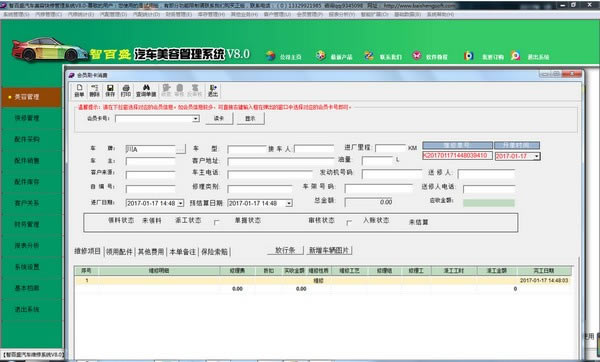
Task: Click the 最新产品 icon in green header
Action: pyautogui.click(x=321, y=56)
